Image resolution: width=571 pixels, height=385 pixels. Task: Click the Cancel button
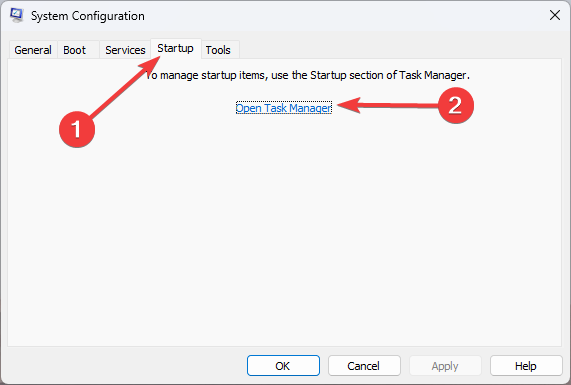[364, 366]
